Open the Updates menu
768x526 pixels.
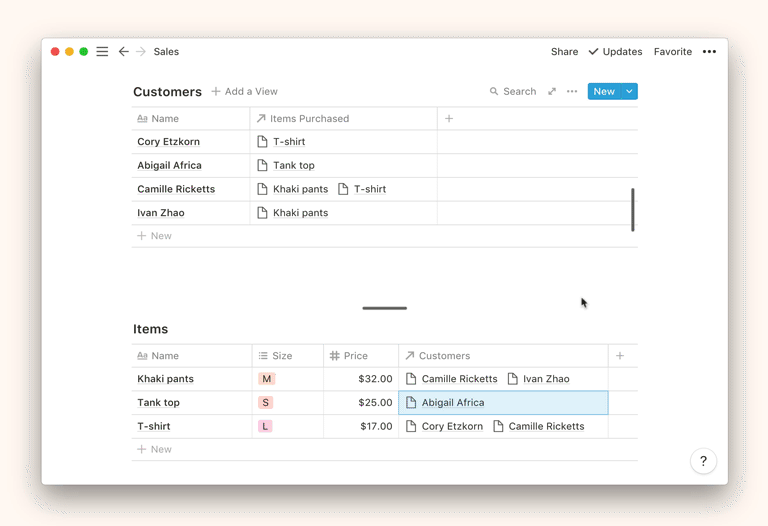pos(615,52)
